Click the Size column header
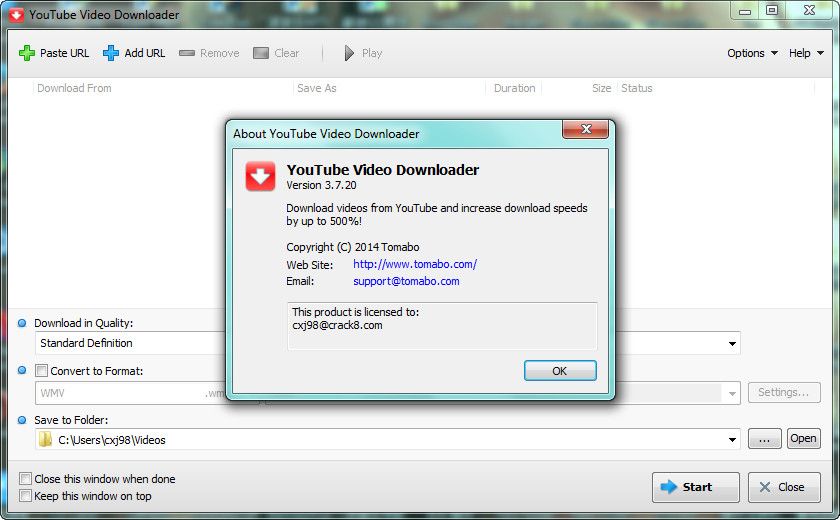Screen dimensions: 840x520 (x=601, y=88)
